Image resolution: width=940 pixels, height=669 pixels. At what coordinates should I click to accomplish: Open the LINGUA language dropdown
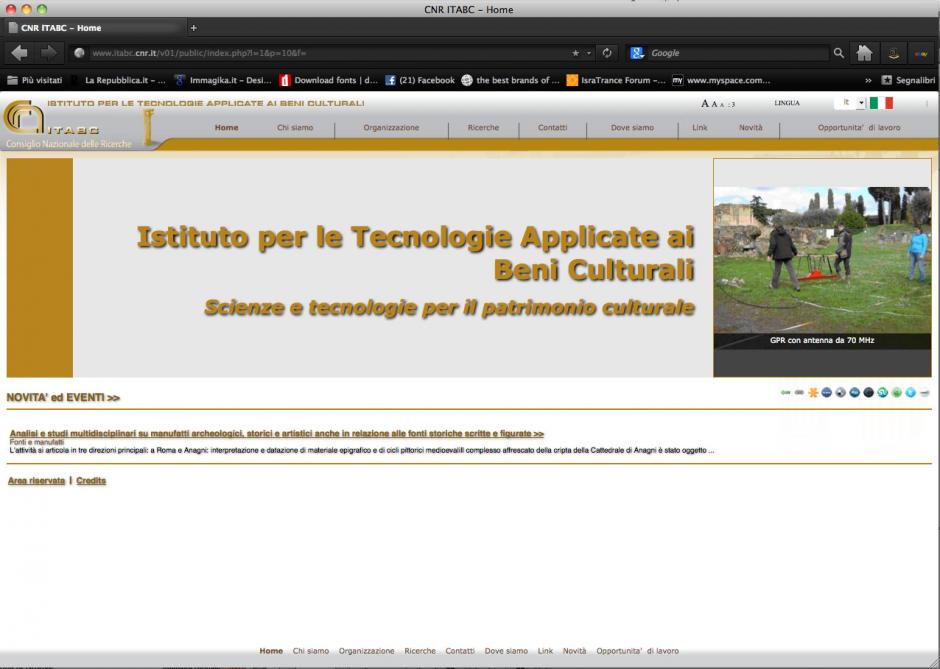pos(849,103)
